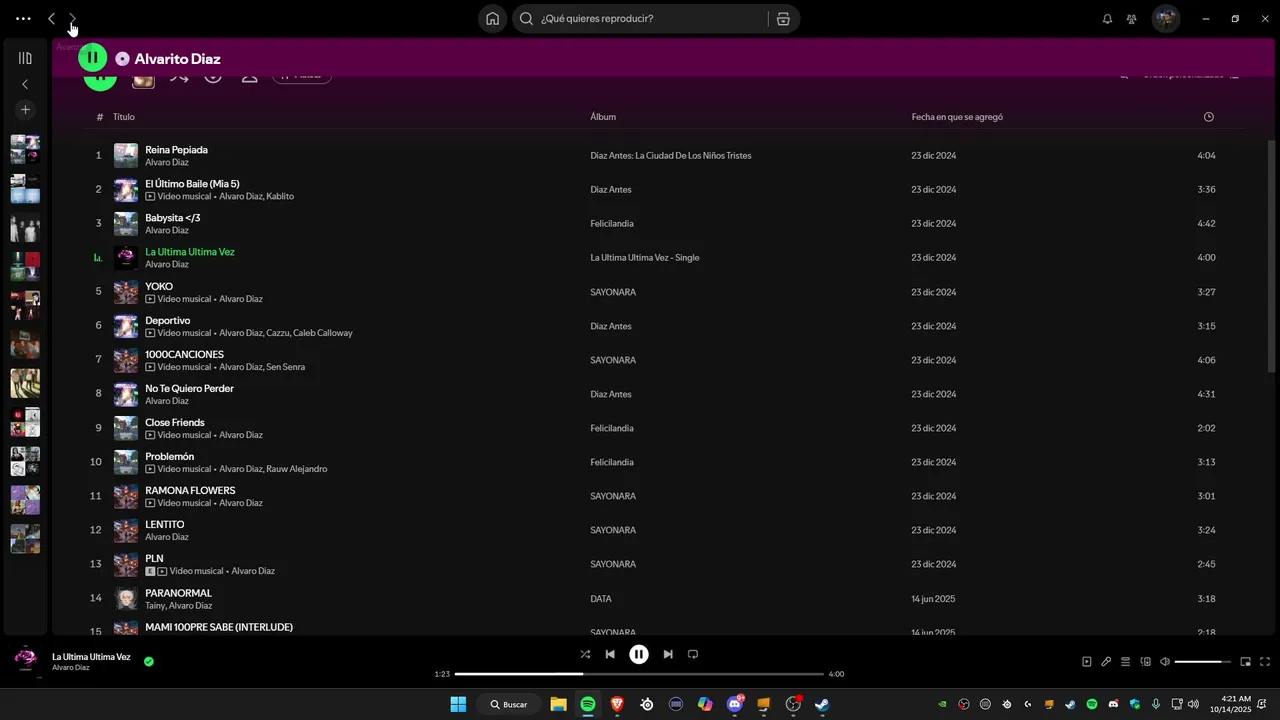Open Windows Start menu
Image resolution: width=1280 pixels, height=720 pixels.
pyautogui.click(x=458, y=704)
